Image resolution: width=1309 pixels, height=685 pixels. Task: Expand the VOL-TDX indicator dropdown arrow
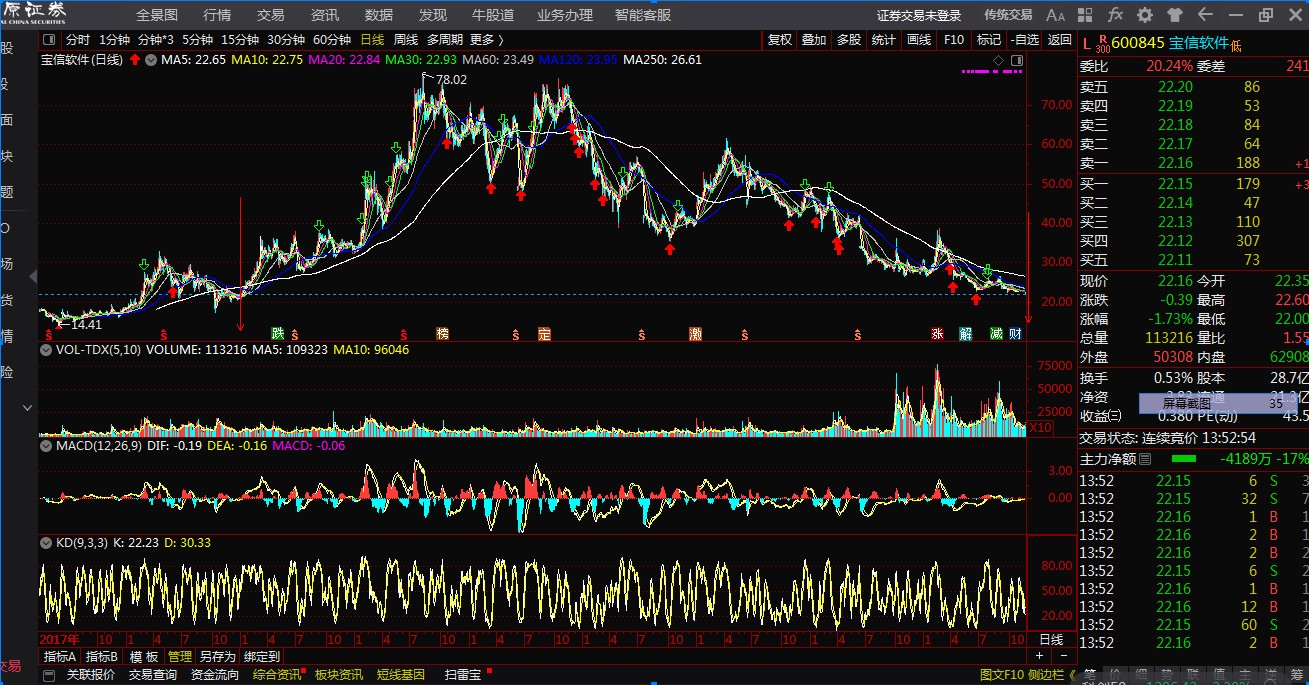point(46,350)
